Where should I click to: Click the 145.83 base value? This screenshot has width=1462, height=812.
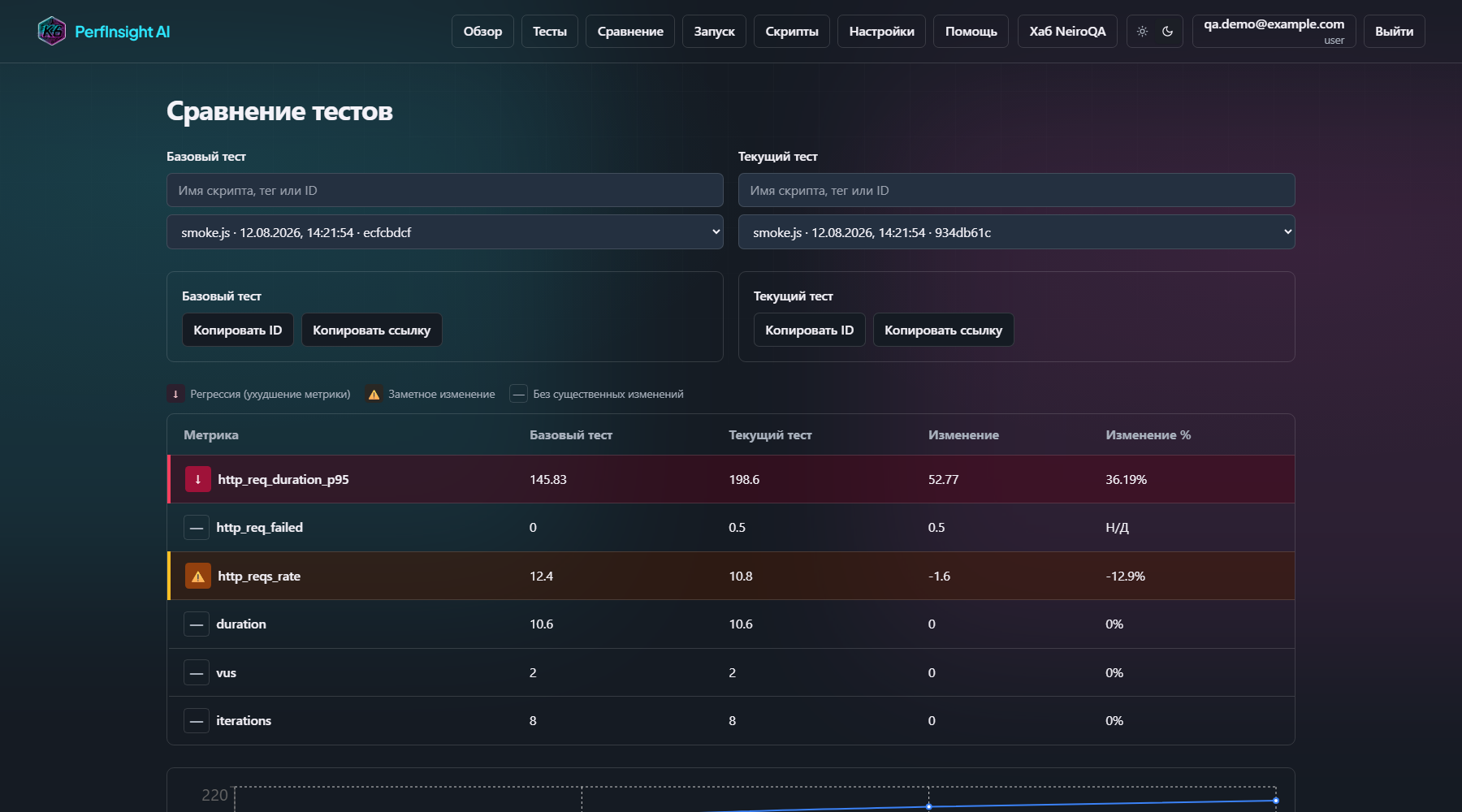coord(548,480)
